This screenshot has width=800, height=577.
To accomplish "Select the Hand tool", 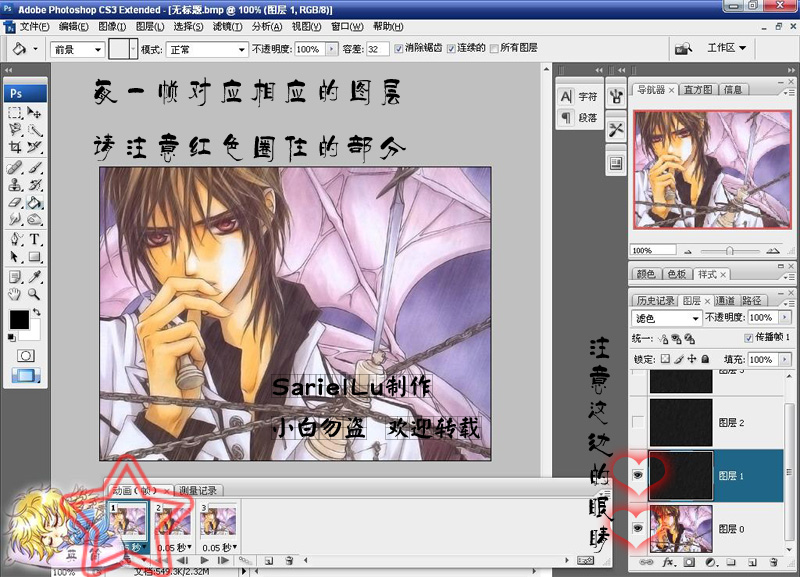I will click(15, 294).
